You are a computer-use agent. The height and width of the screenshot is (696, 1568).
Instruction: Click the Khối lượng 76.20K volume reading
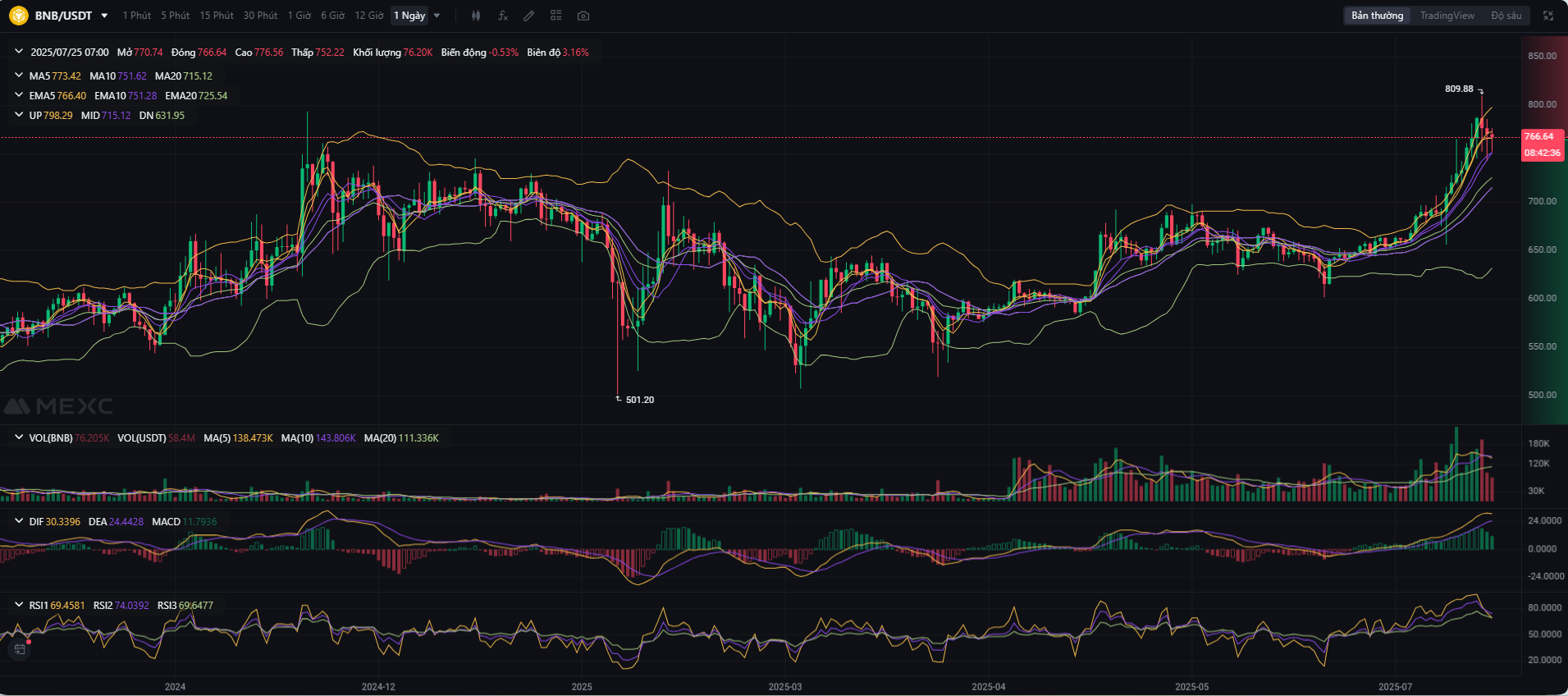tap(393, 52)
